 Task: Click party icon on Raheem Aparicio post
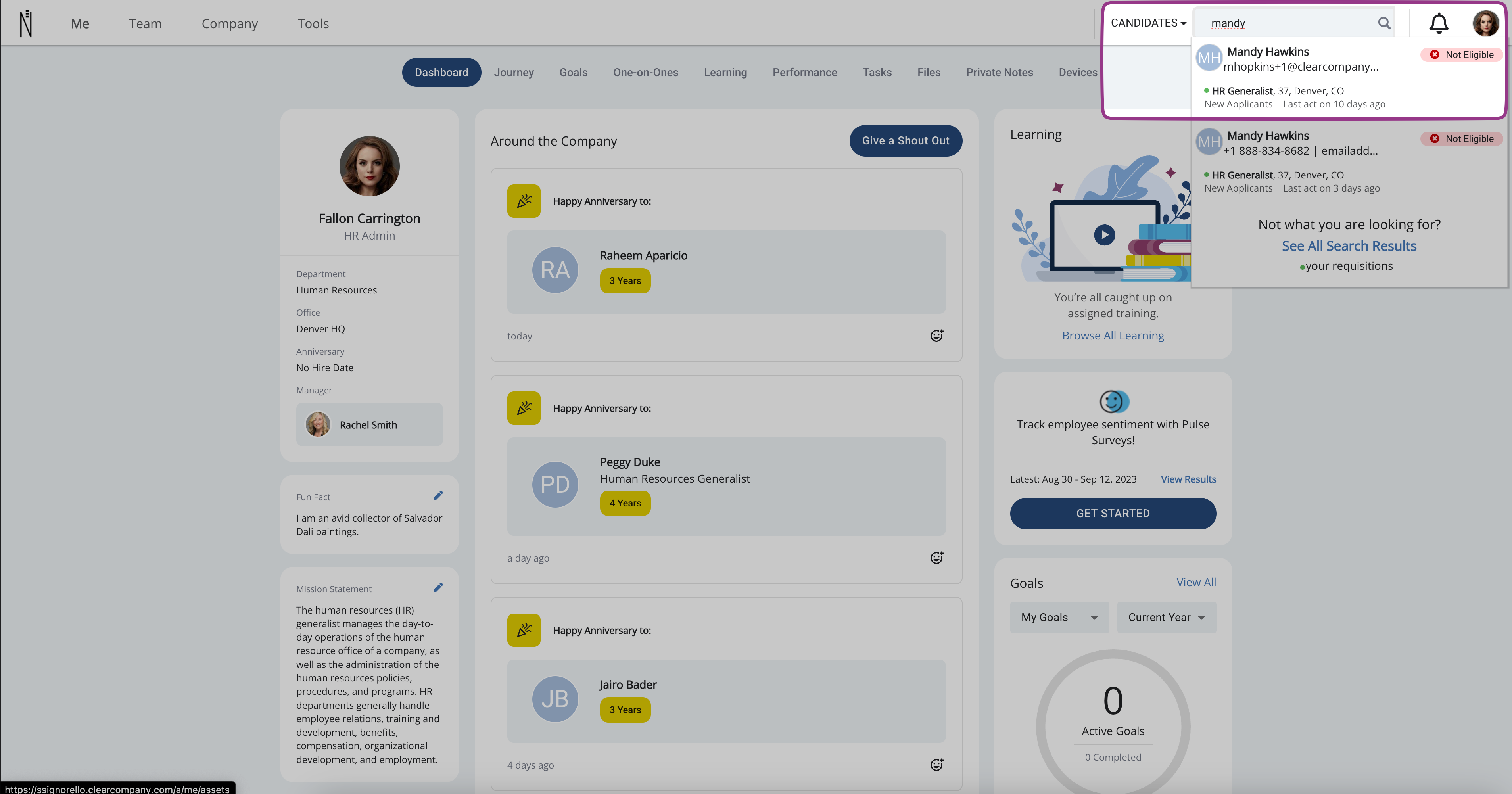(524, 201)
